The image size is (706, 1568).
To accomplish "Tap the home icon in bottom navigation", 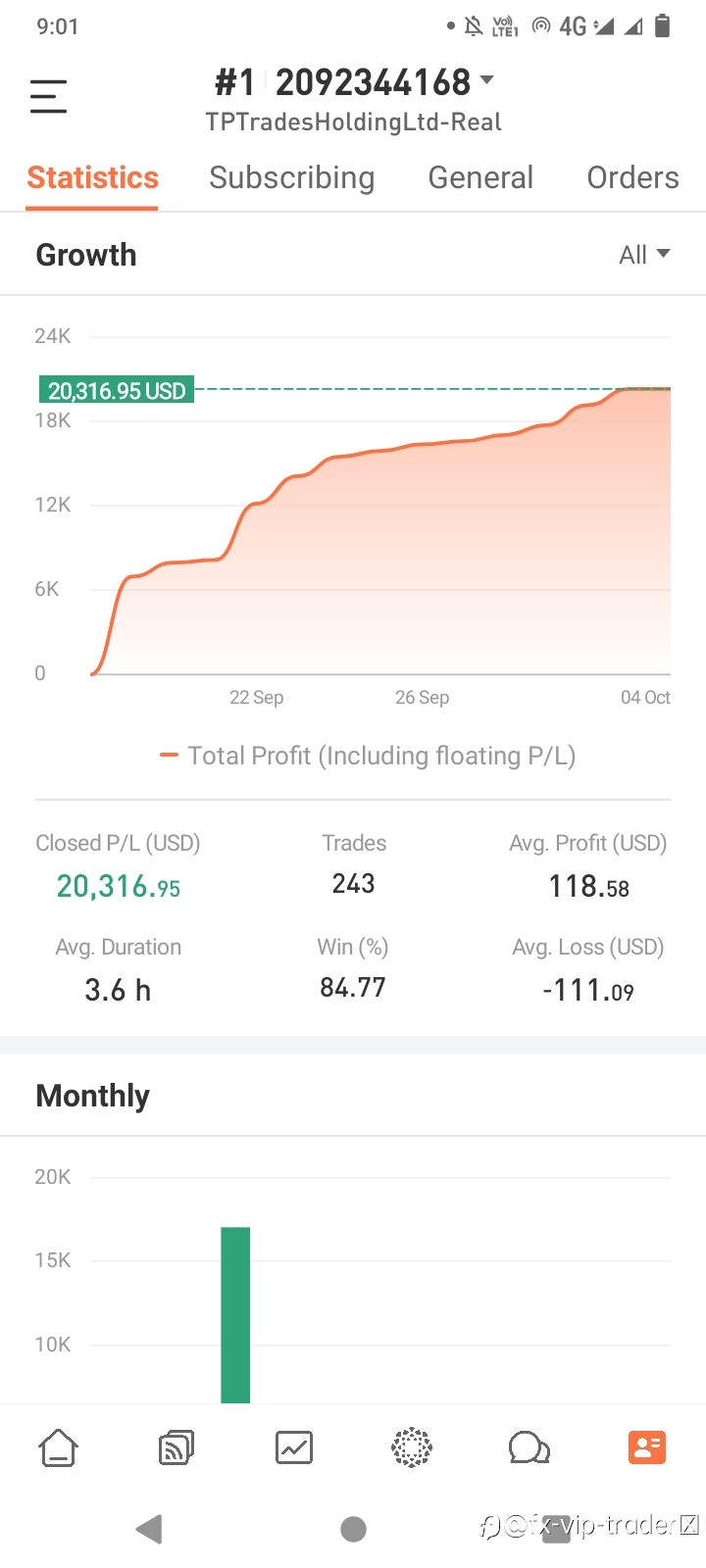I will tap(58, 1447).
